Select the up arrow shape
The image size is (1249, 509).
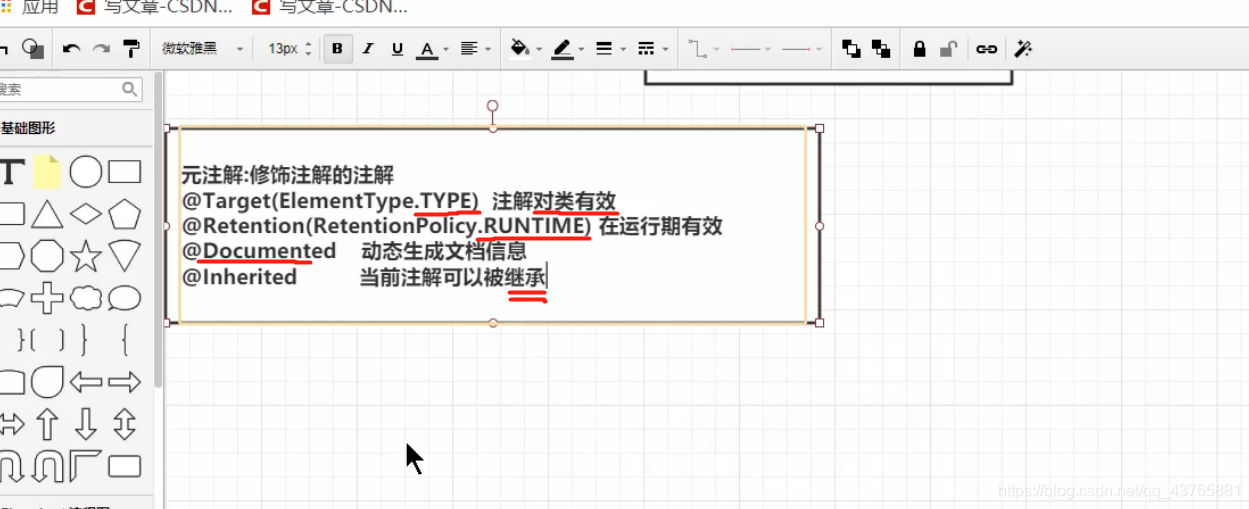[x=47, y=423]
